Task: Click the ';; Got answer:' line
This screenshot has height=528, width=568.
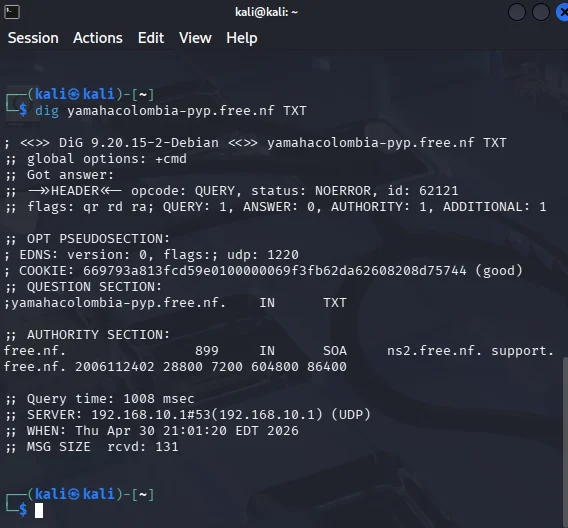Action: point(60,175)
